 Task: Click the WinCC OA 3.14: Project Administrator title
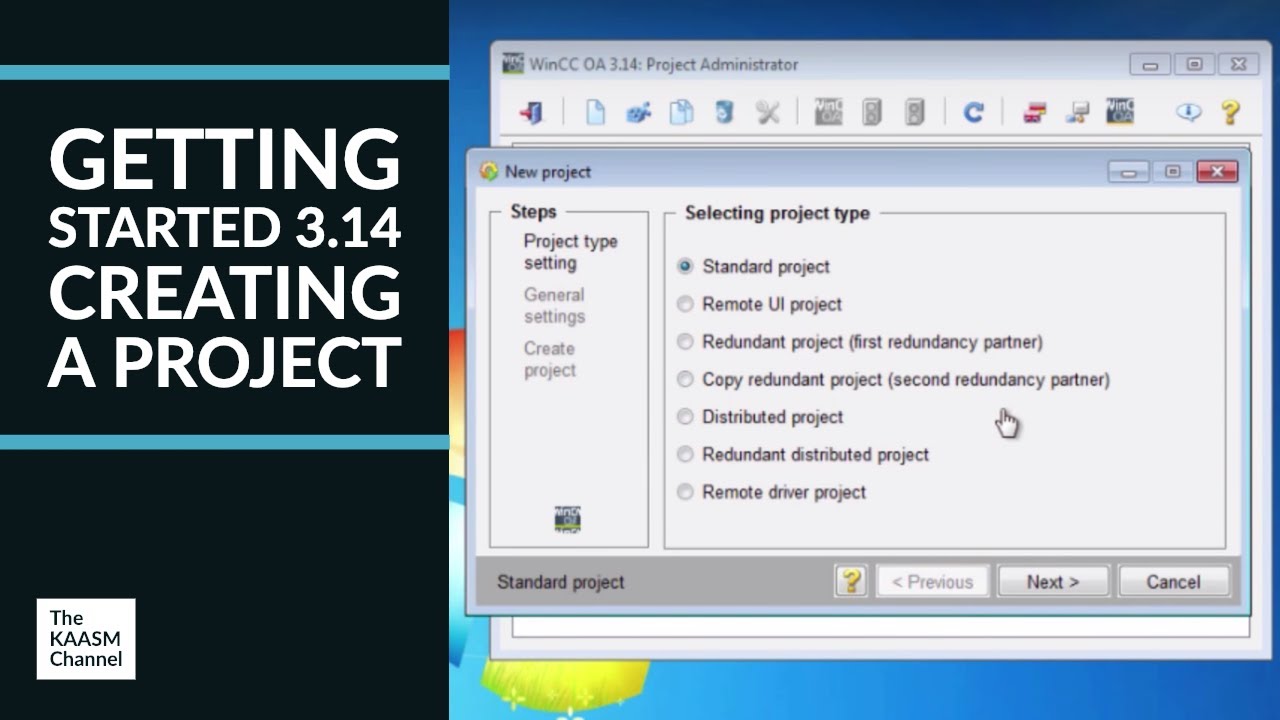(663, 64)
